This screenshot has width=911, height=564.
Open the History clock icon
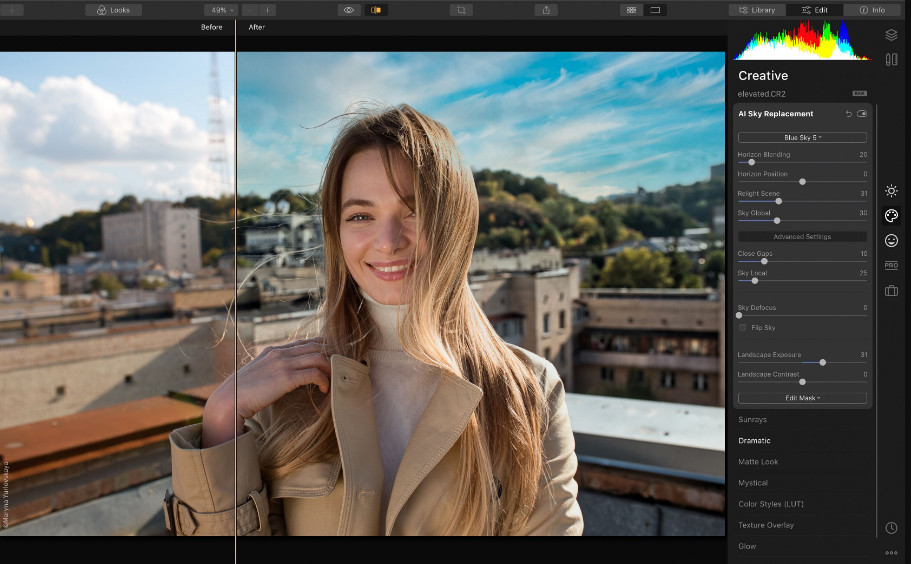tap(891, 528)
